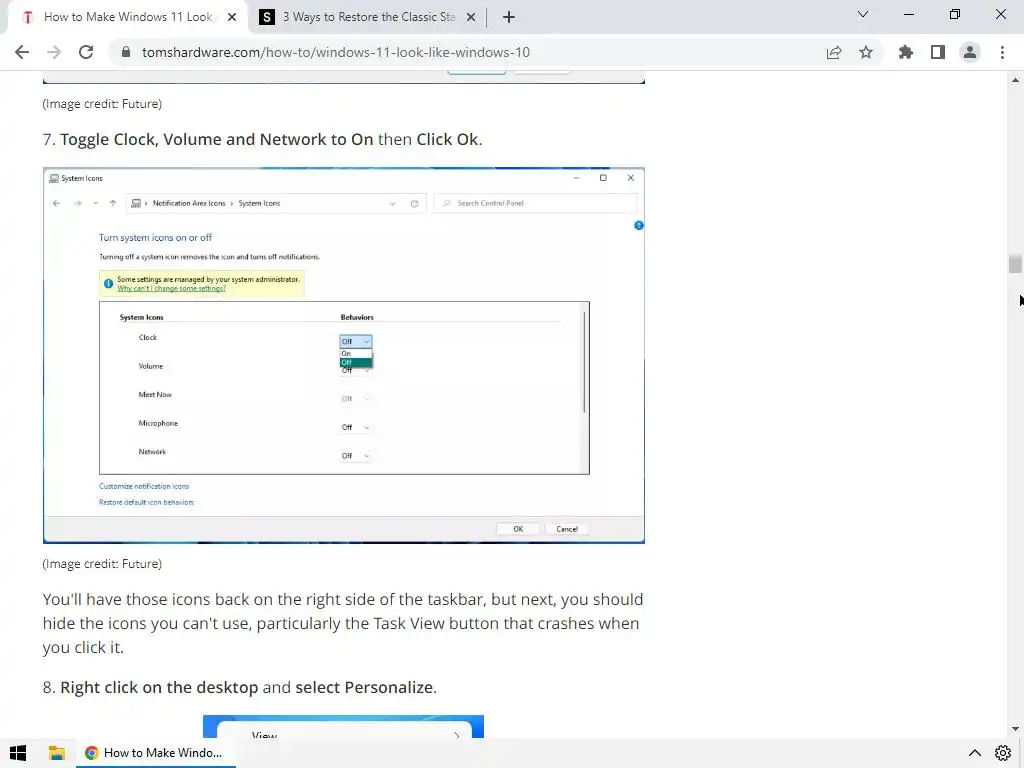Click the browser forward arrow

click(x=54, y=52)
